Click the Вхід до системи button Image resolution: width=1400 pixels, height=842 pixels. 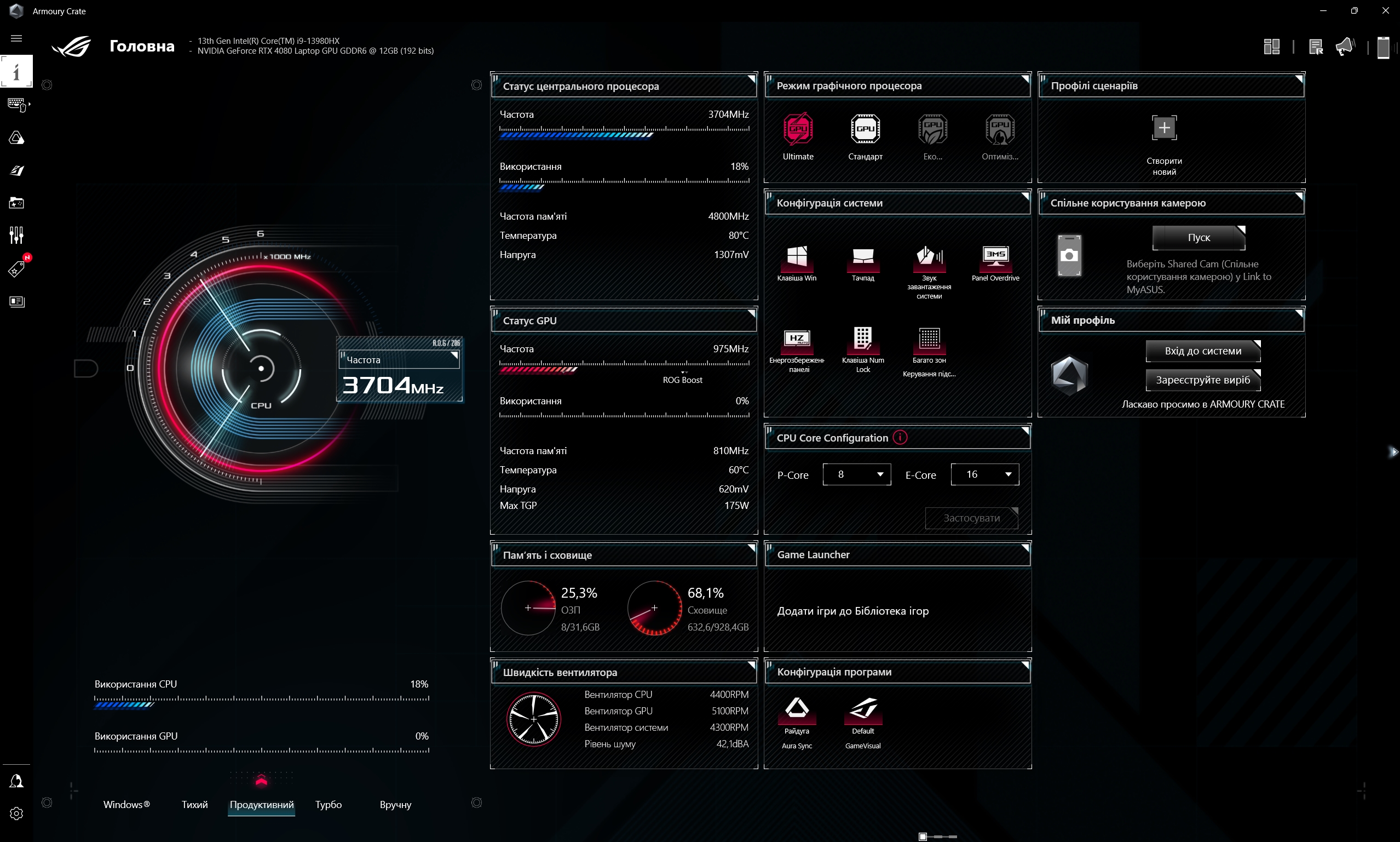pyautogui.click(x=1203, y=351)
